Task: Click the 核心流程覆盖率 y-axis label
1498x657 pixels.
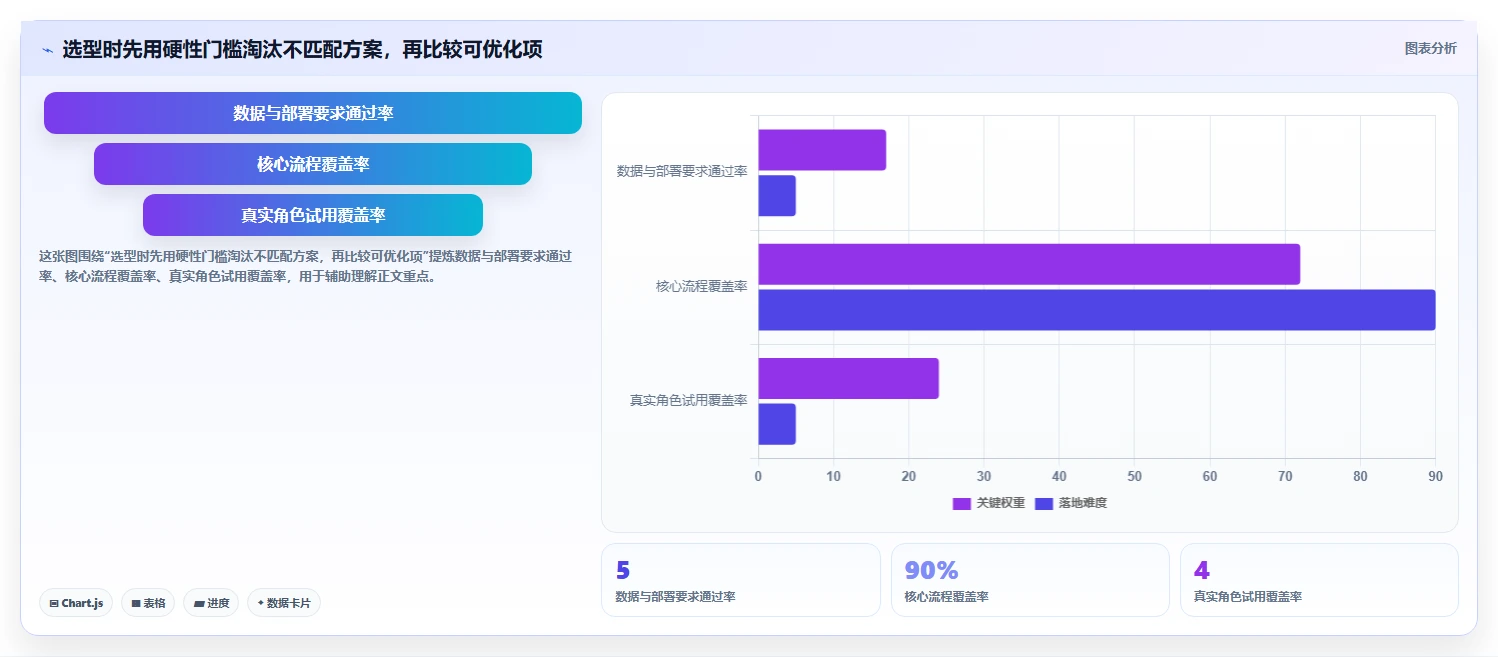Action: click(x=702, y=287)
